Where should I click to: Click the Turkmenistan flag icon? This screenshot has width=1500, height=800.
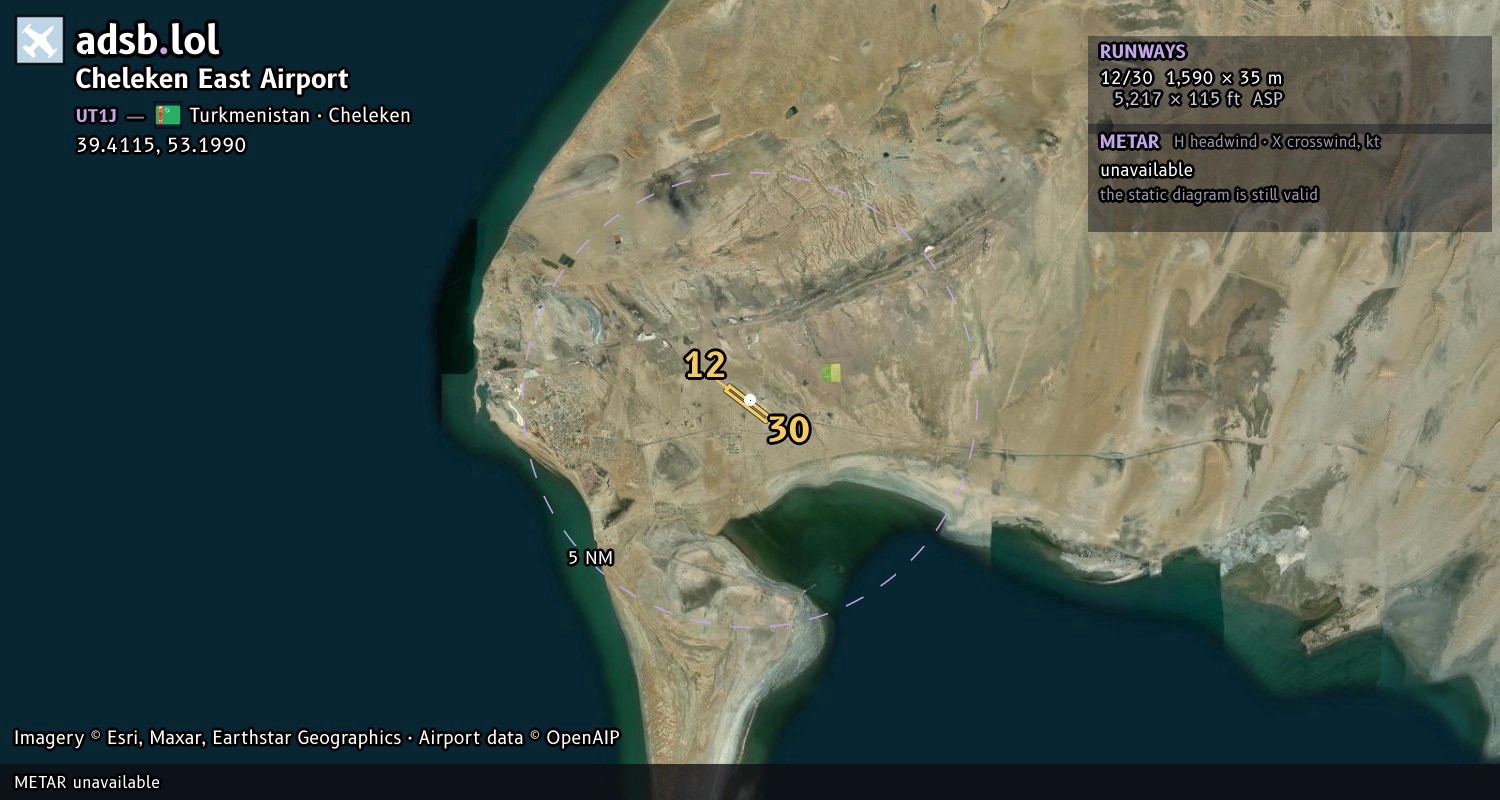168,115
